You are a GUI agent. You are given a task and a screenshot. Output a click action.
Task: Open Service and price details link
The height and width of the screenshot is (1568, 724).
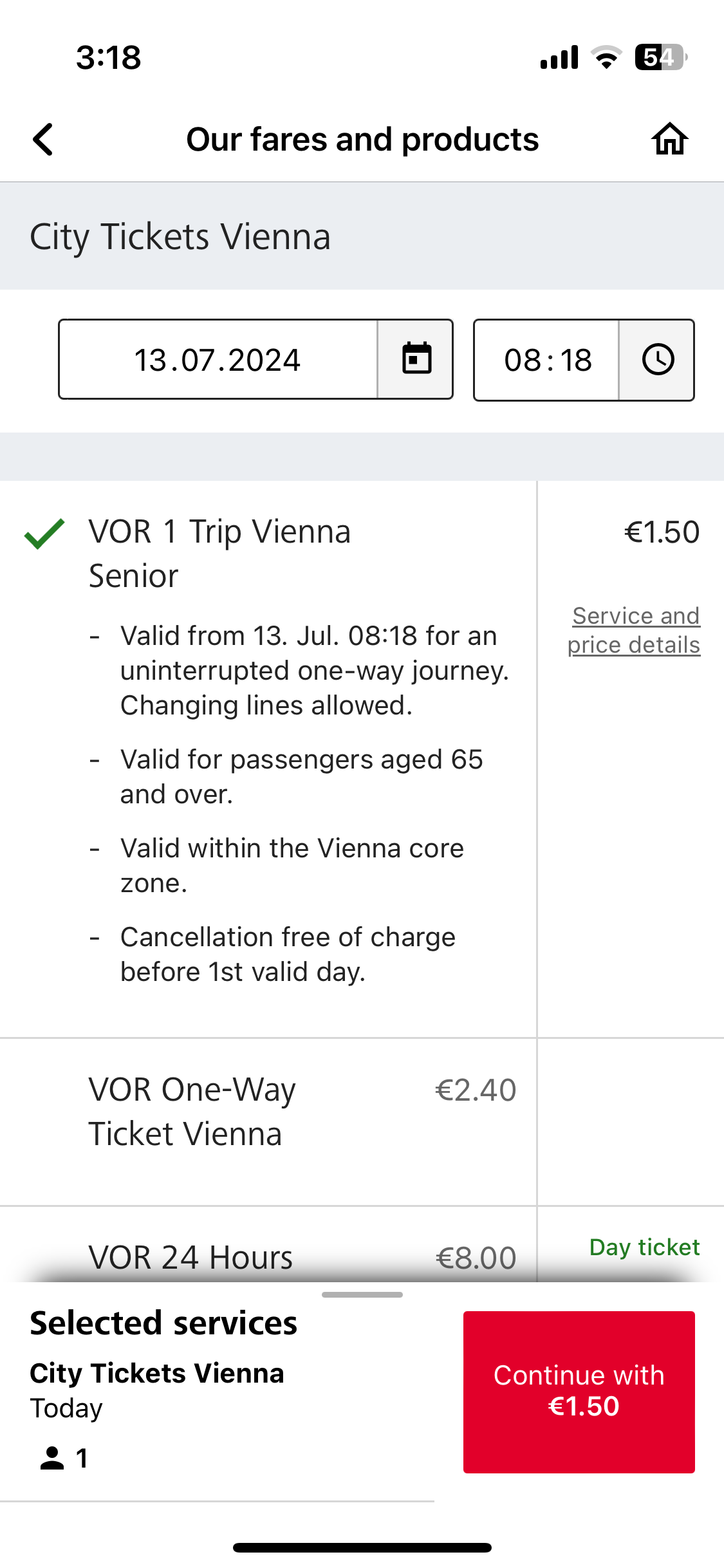tap(634, 630)
